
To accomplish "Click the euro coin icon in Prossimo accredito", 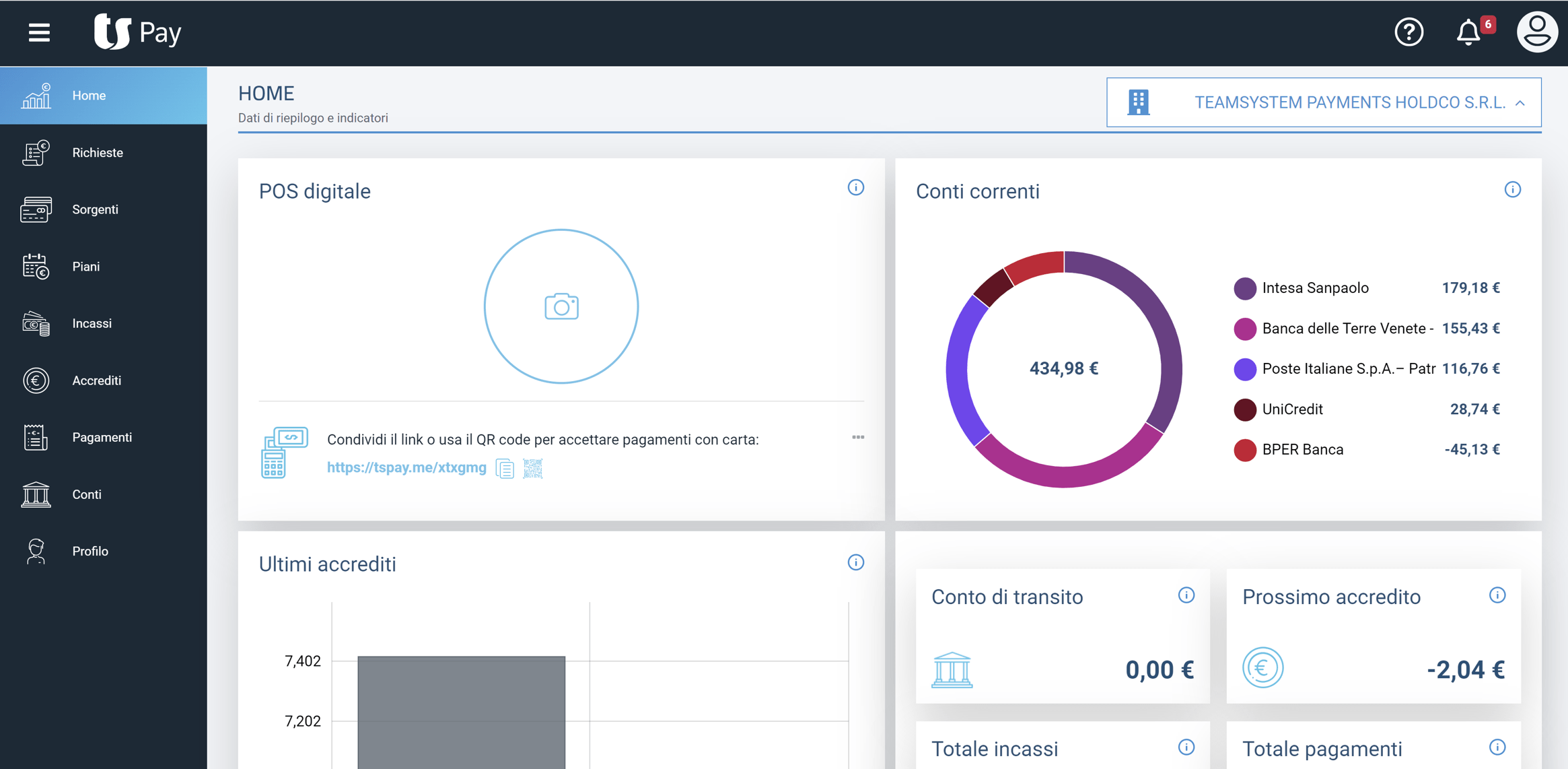I will pos(1262,667).
